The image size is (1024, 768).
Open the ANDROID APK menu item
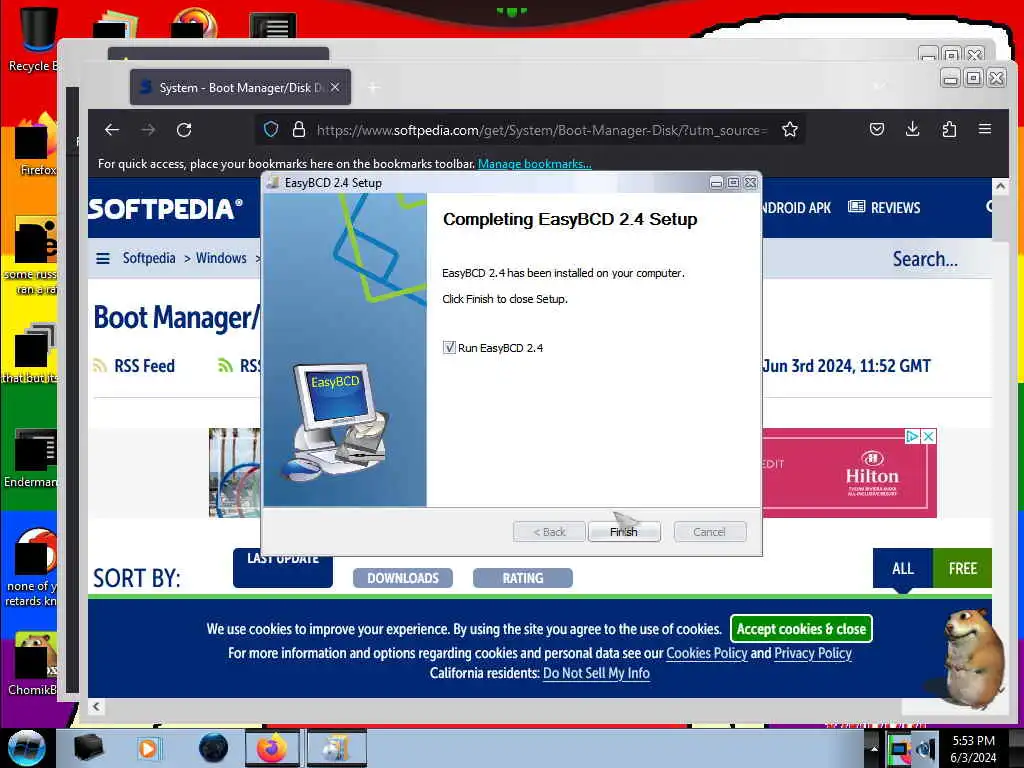click(x=796, y=208)
